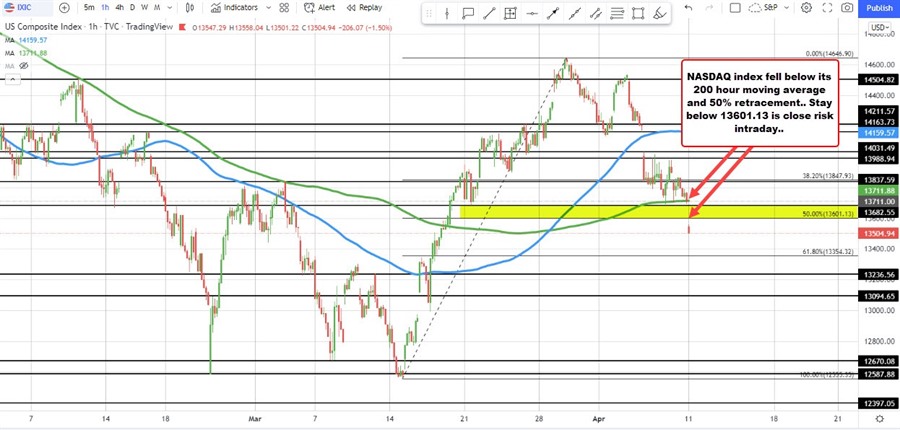Select the monthly M timeframe
The image size is (900, 430).
[x=157, y=7]
